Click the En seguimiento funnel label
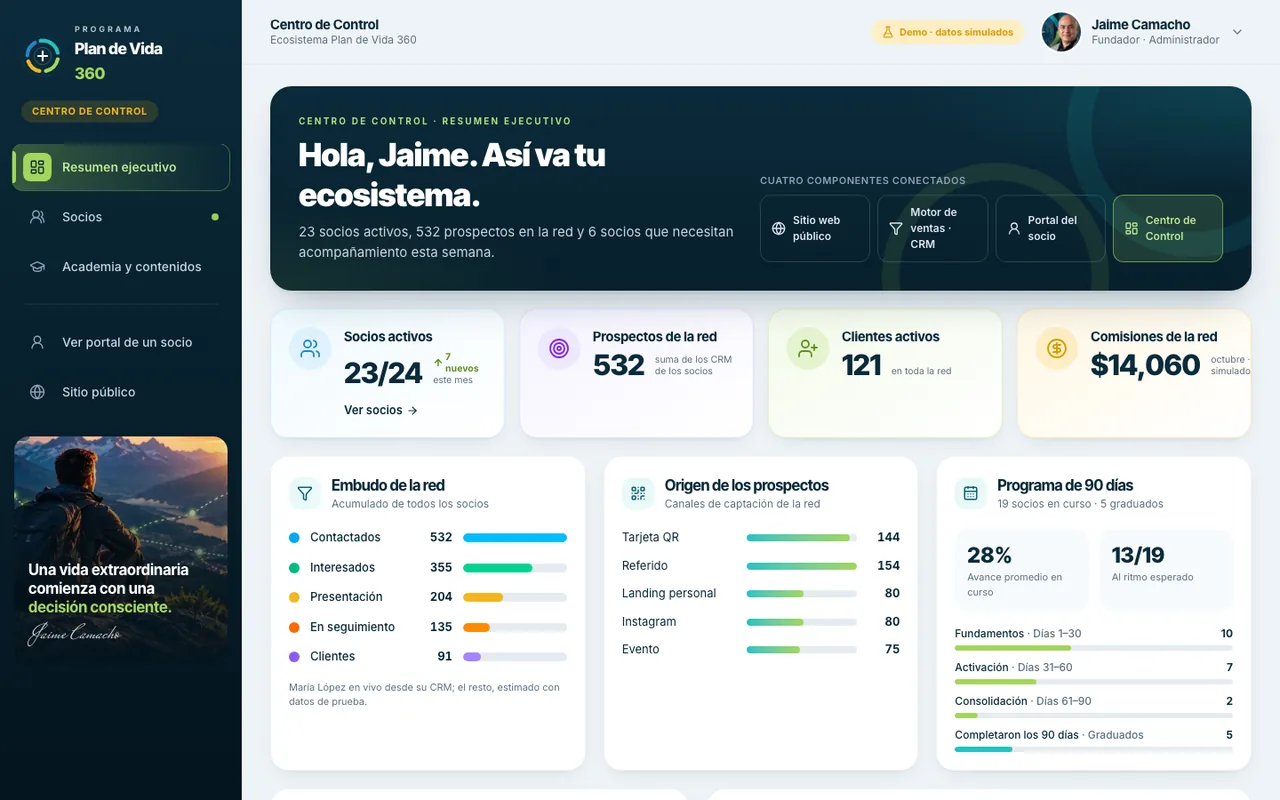Image resolution: width=1280 pixels, height=800 pixels. tap(353, 627)
